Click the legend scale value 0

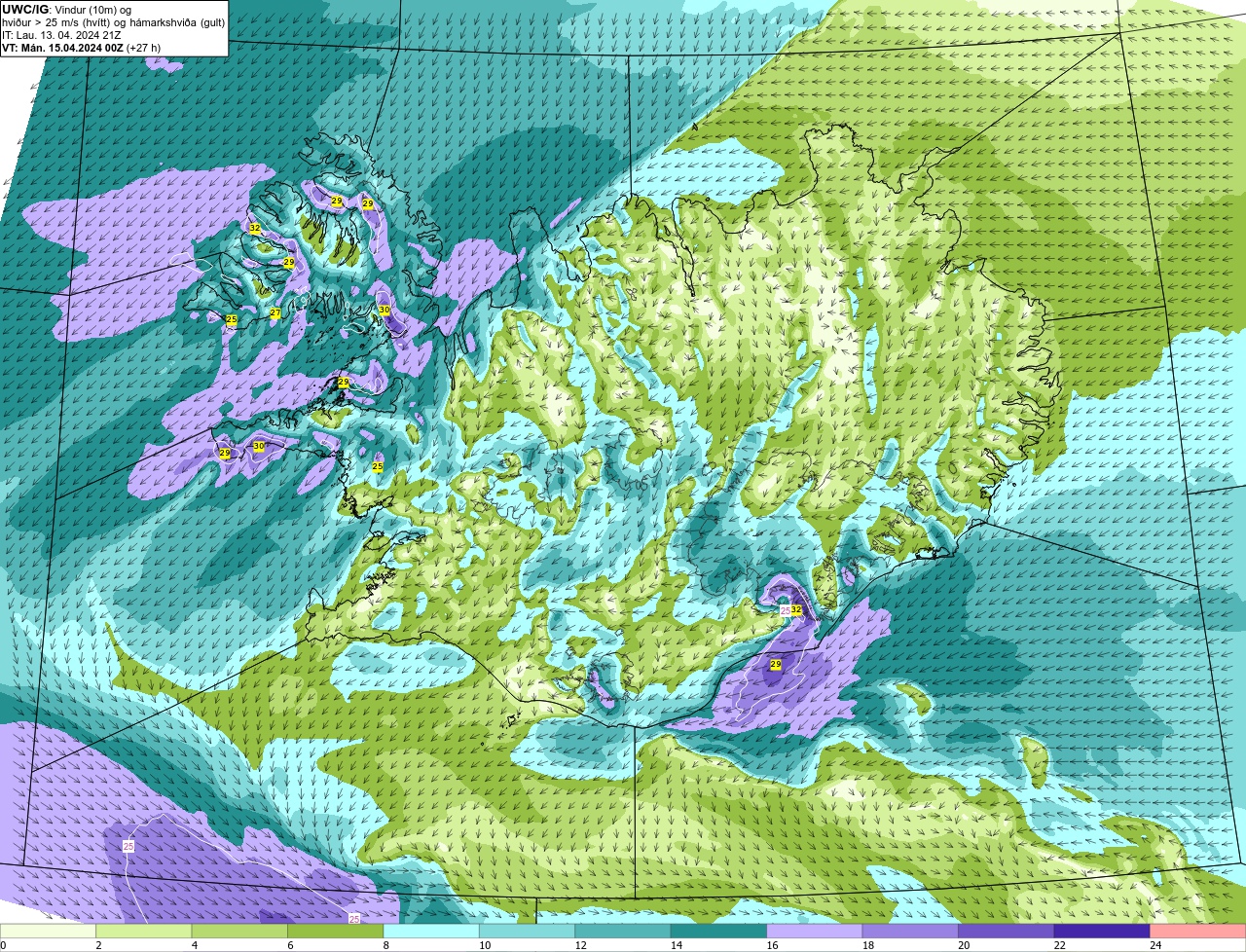tap(4, 944)
